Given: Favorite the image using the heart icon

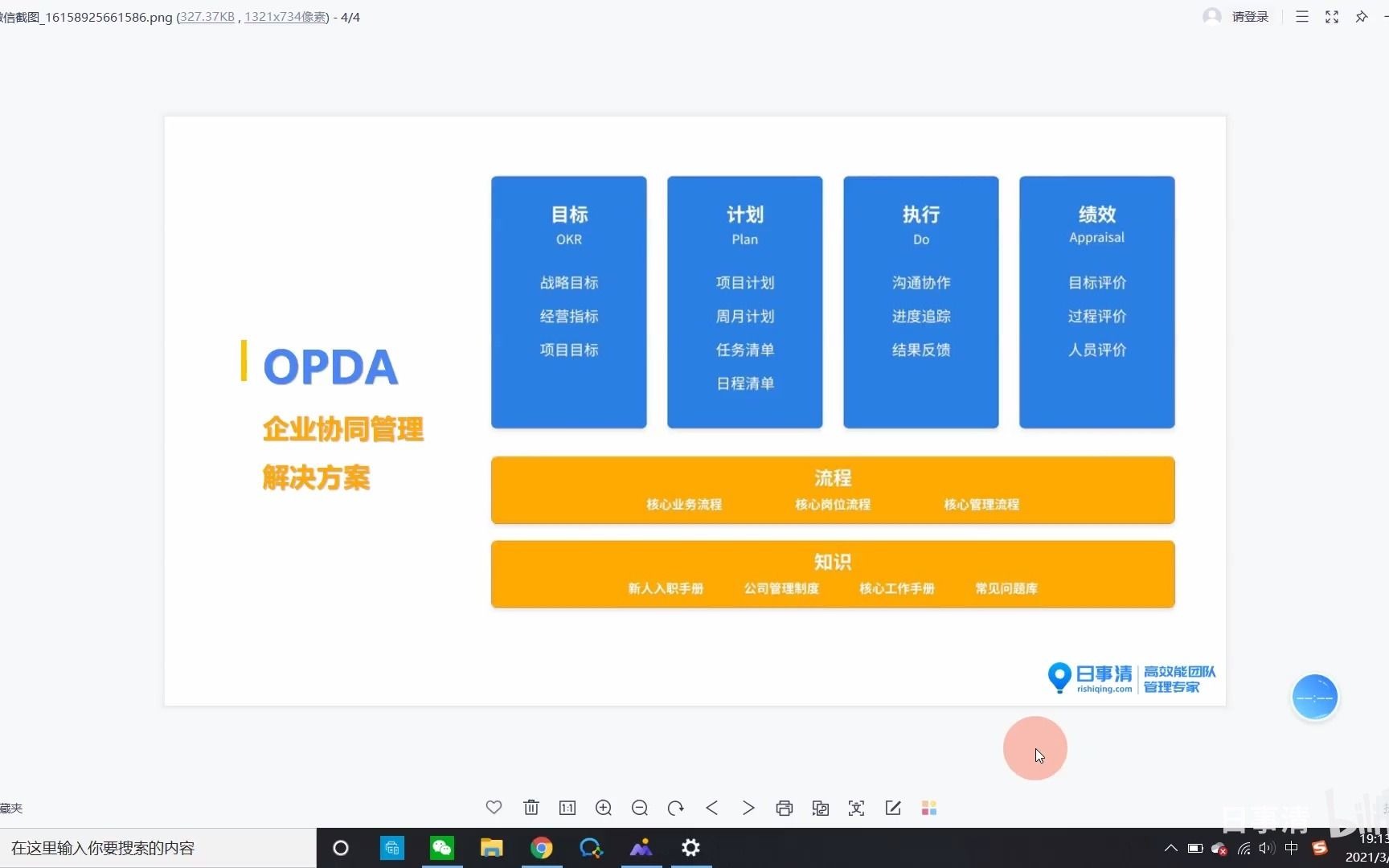Looking at the screenshot, I should [x=494, y=808].
